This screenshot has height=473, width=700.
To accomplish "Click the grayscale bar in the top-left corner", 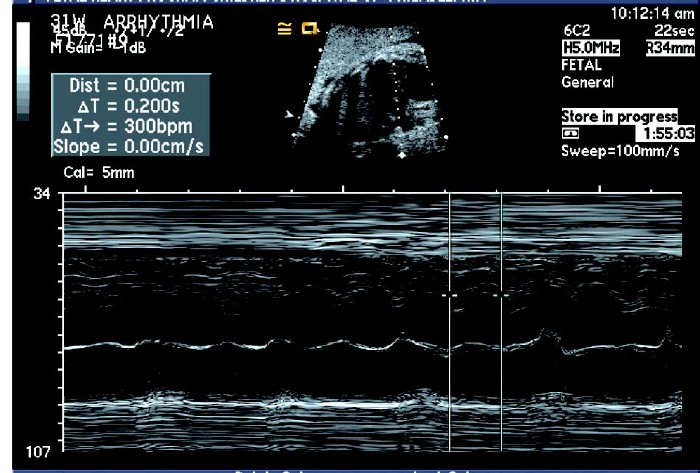I will tap(23, 71).
